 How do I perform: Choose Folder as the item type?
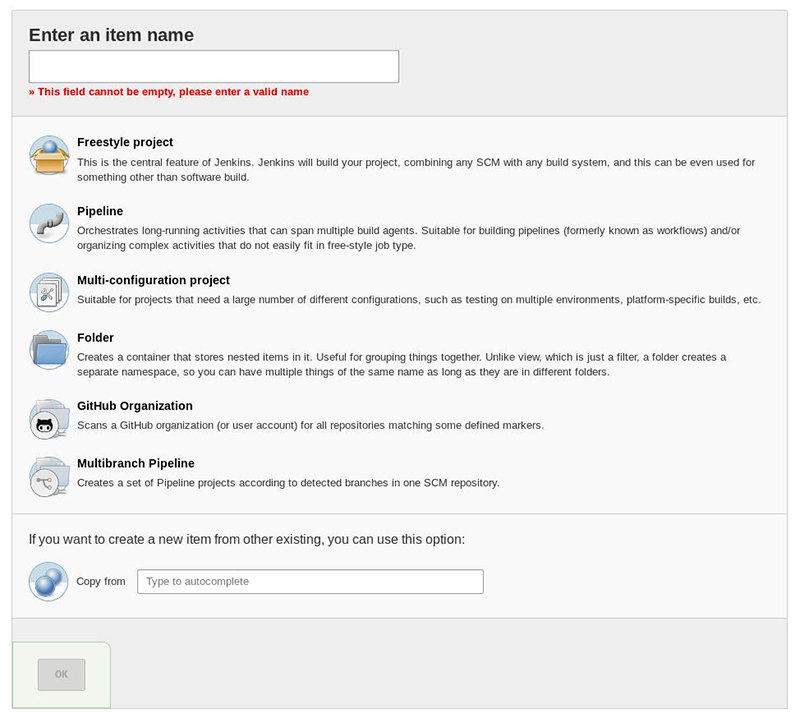click(95, 337)
